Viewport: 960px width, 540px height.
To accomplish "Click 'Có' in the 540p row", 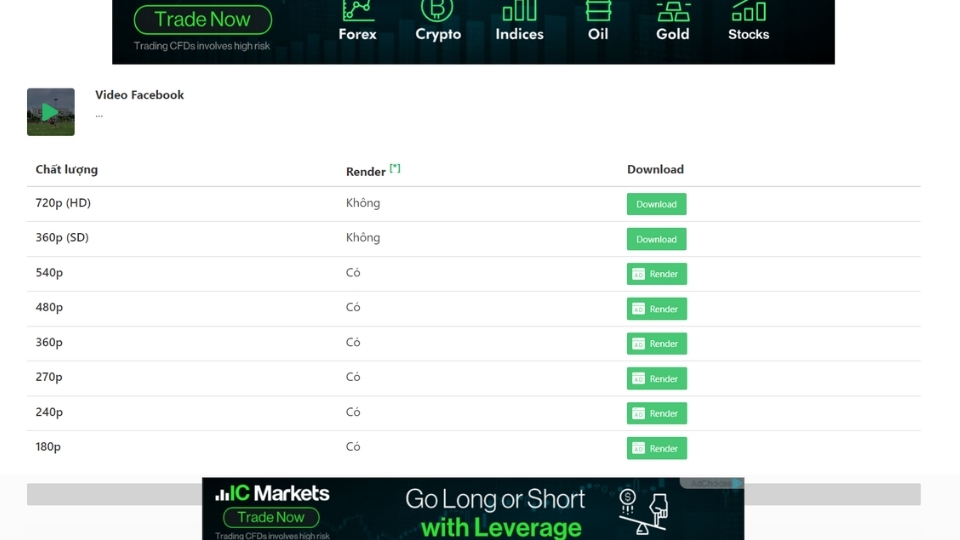I will [353, 272].
